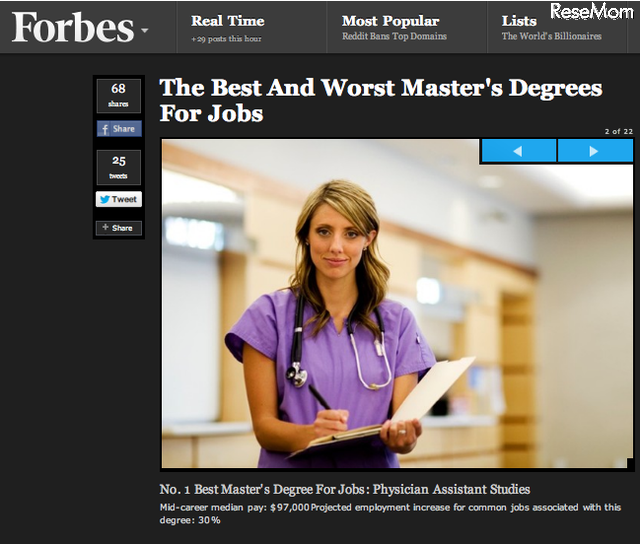Open the Real Time menu
Image resolution: width=640 pixels, height=544 pixels.
pyautogui.click(x=228, y=21)
